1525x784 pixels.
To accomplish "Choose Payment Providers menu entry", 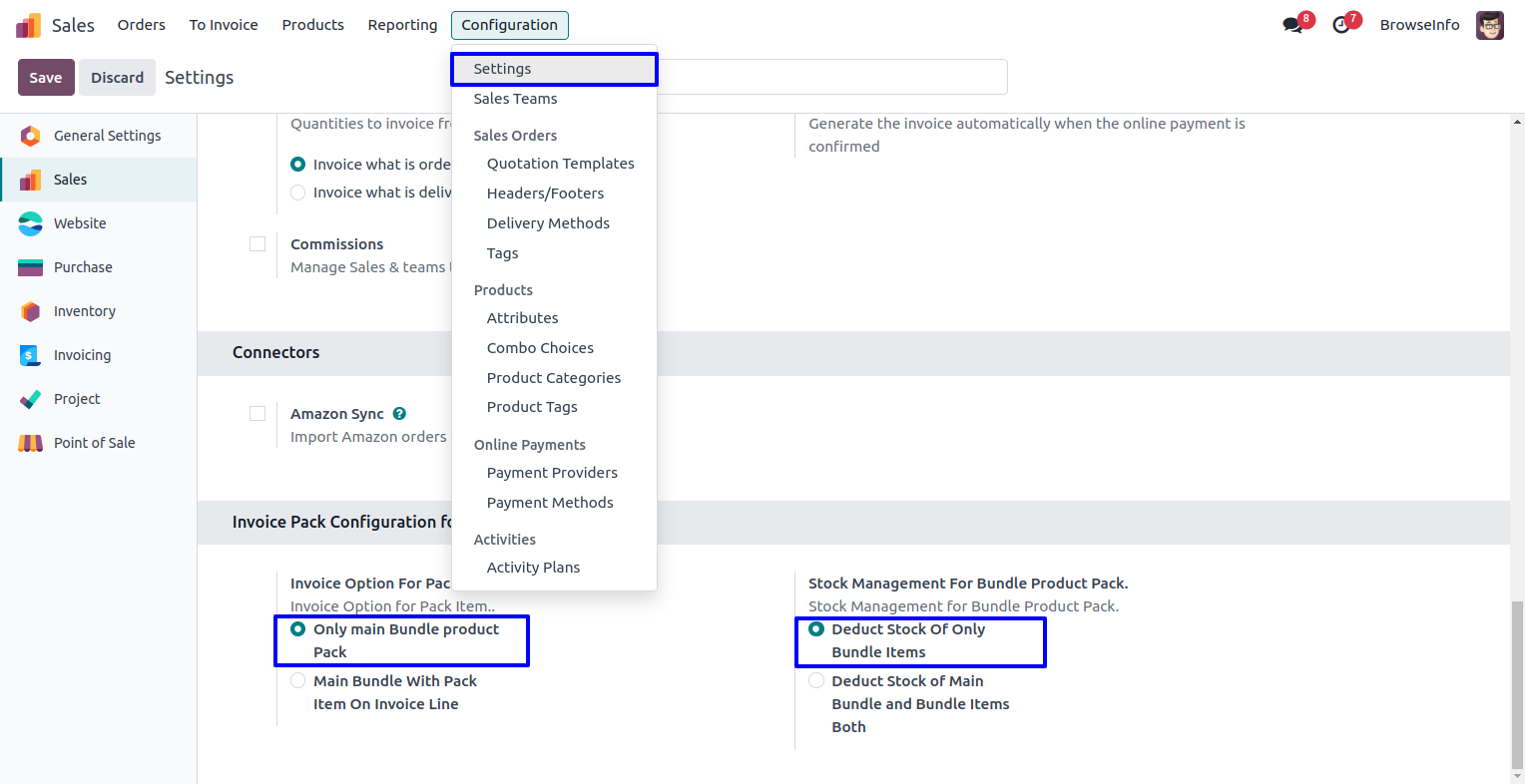I will 552,473.
